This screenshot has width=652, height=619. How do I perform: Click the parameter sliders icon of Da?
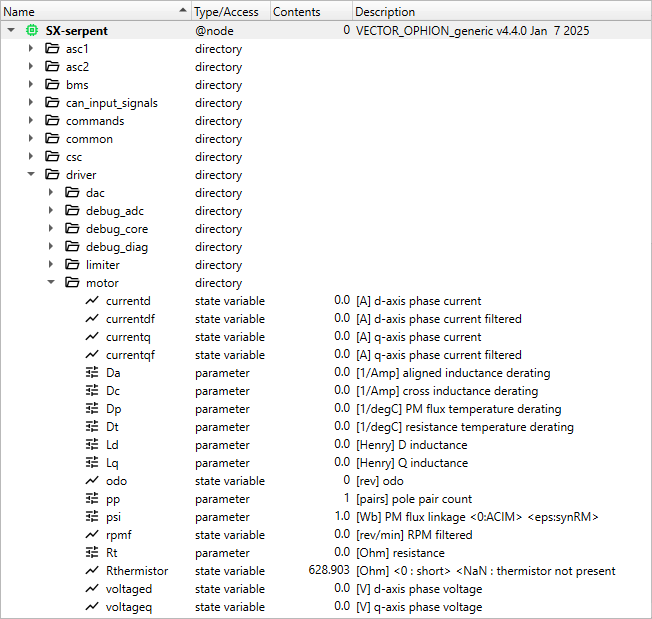point(92,372)
